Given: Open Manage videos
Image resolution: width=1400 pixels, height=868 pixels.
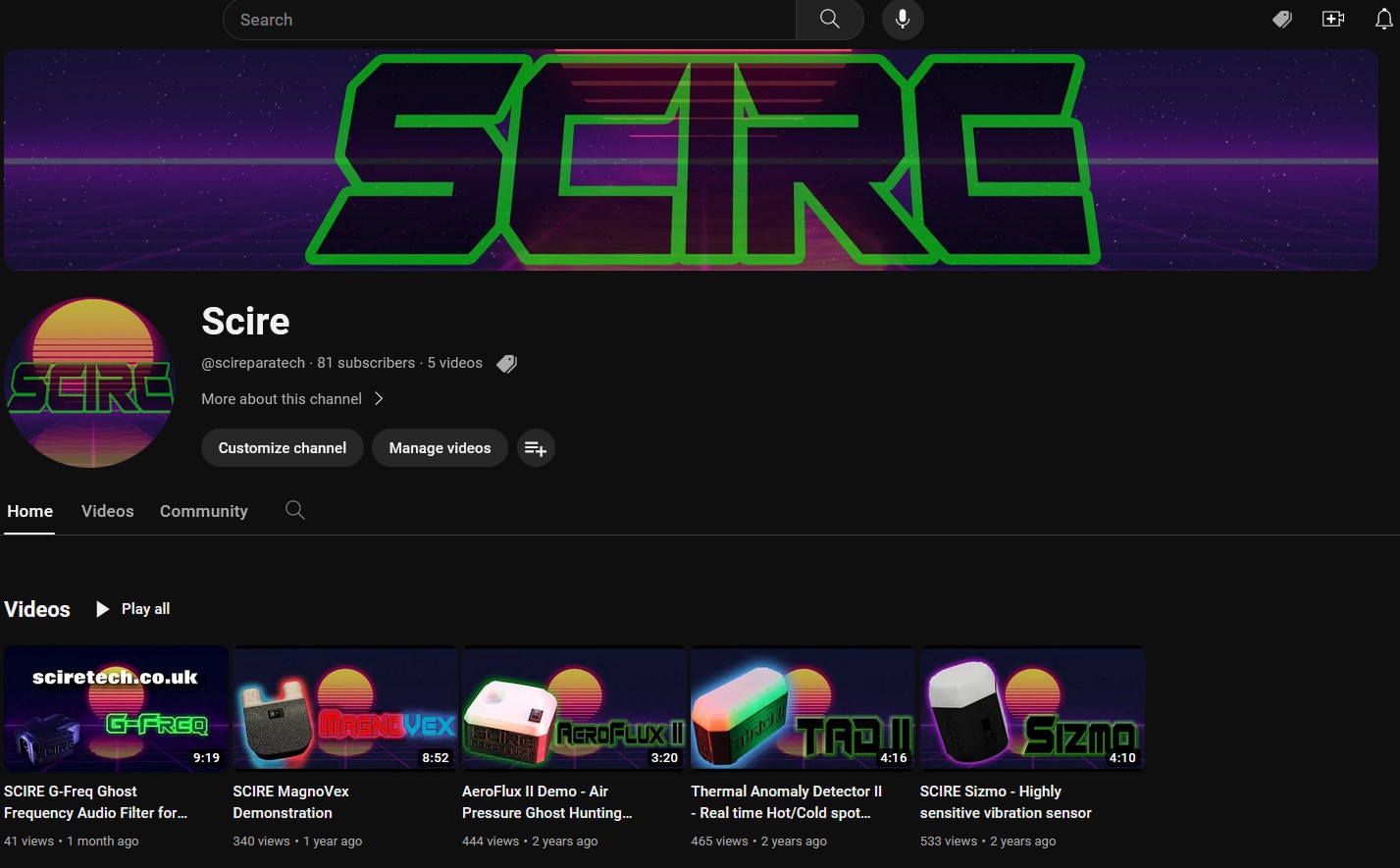Looking at the screenshot, I should (440, 447).
